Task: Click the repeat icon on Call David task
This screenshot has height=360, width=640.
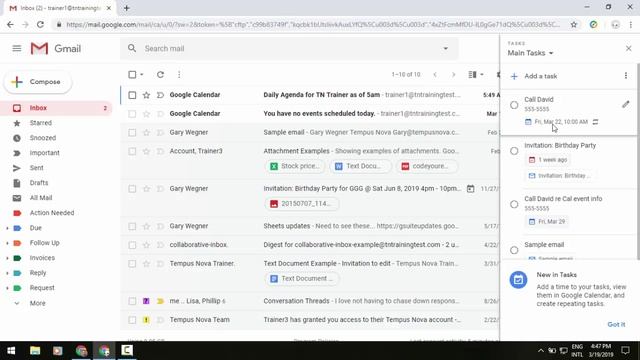Action: point(596,122)
